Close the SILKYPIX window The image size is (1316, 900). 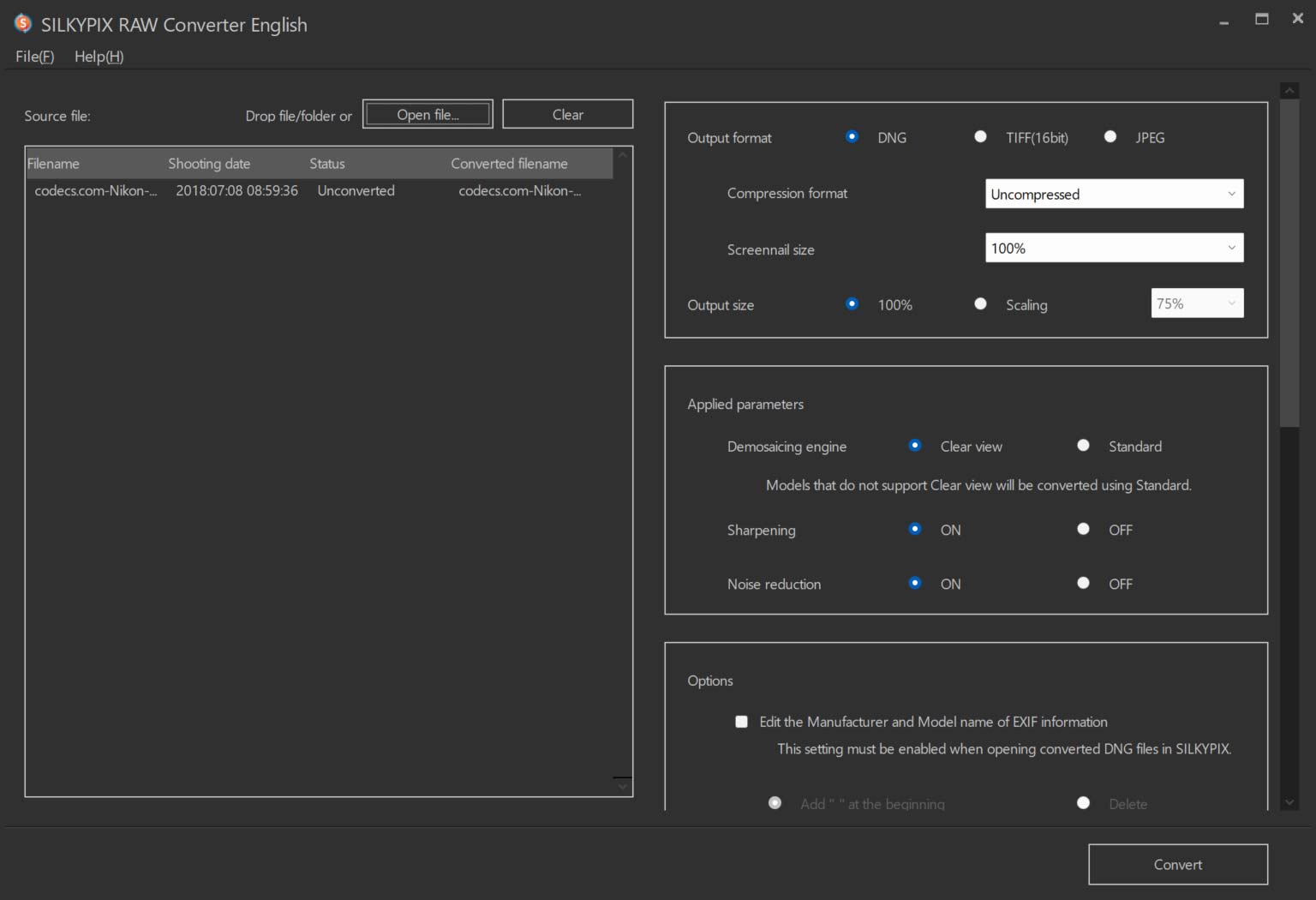(1297, 18)
